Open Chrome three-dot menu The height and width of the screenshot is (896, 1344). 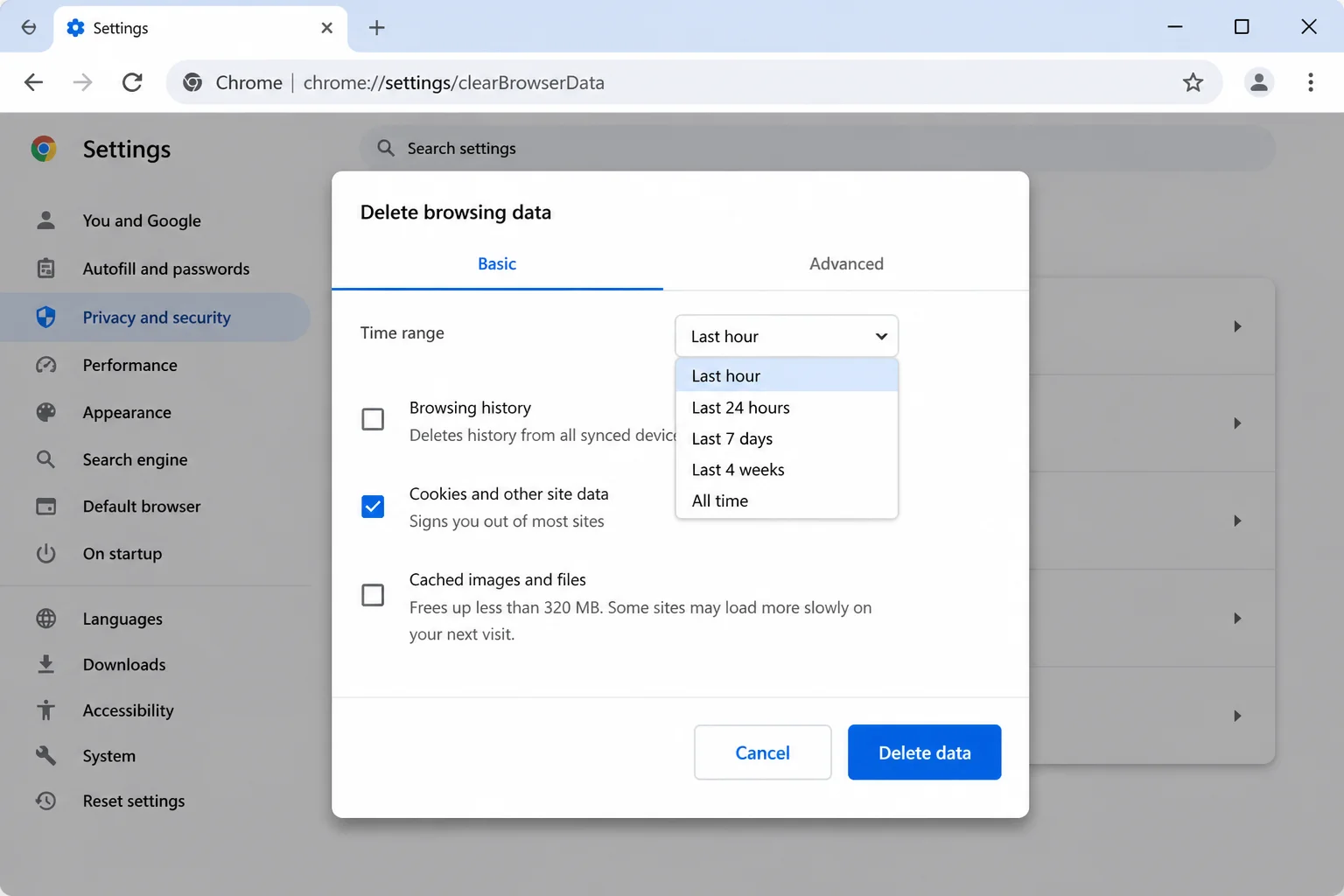[1310, 82]
